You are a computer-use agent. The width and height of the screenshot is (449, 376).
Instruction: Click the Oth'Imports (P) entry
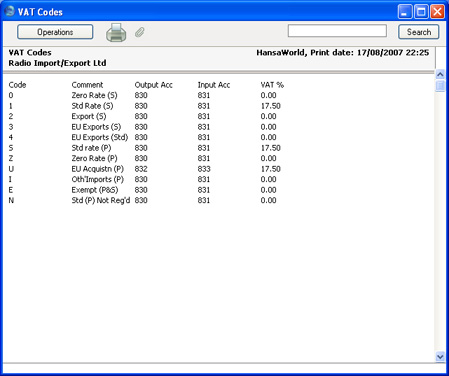coord(98,179)
